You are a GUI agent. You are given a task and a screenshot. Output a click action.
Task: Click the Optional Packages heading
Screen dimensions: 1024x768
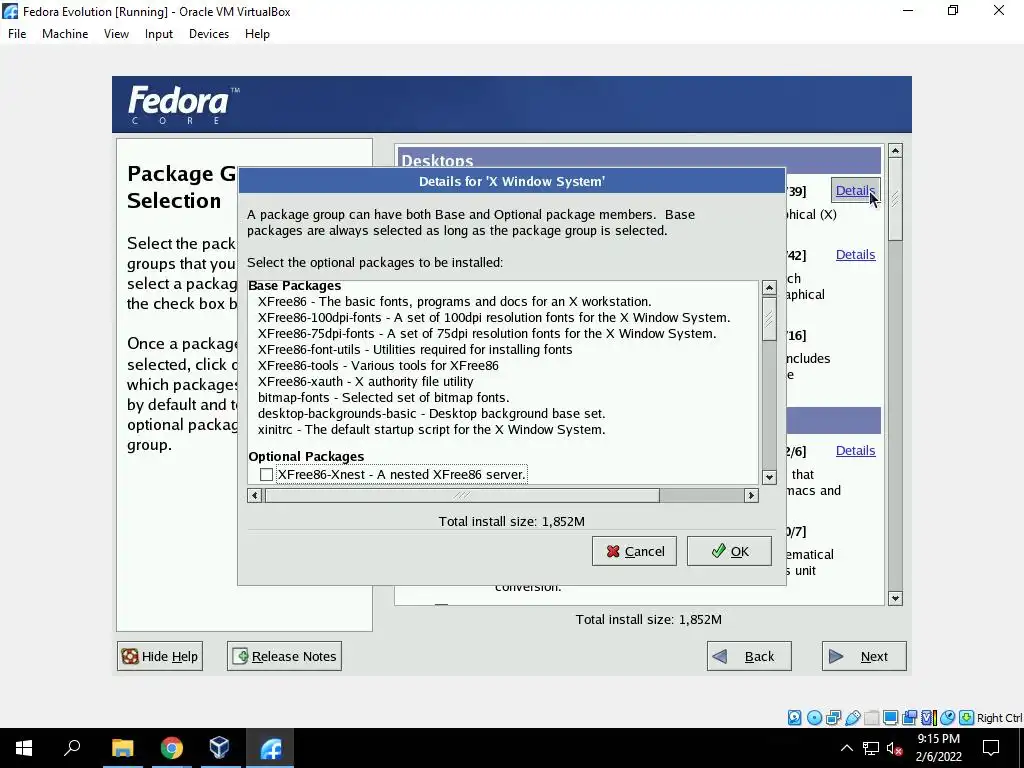point(306,456)
